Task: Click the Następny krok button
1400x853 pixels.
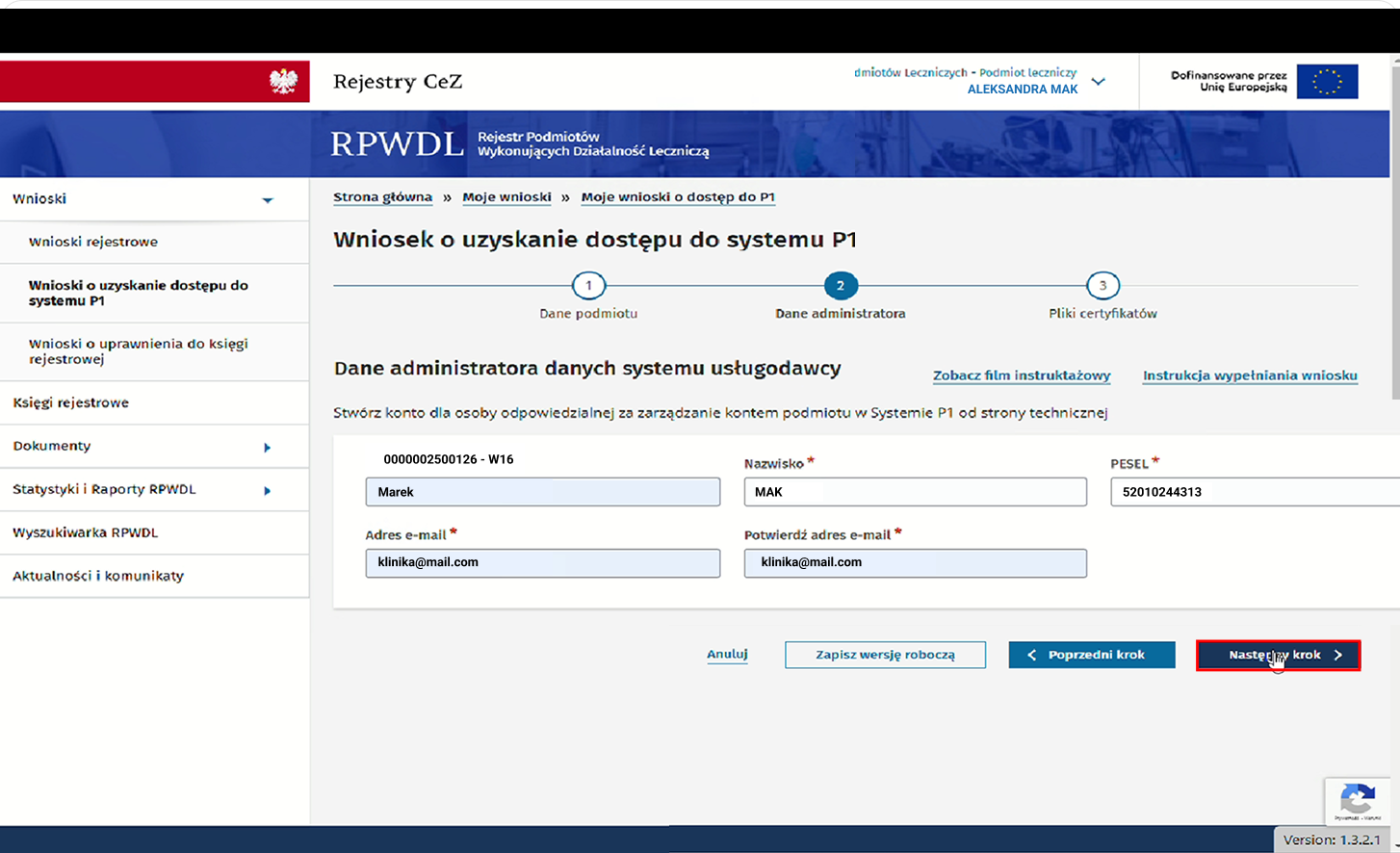Action: [x=1278, y=655]
